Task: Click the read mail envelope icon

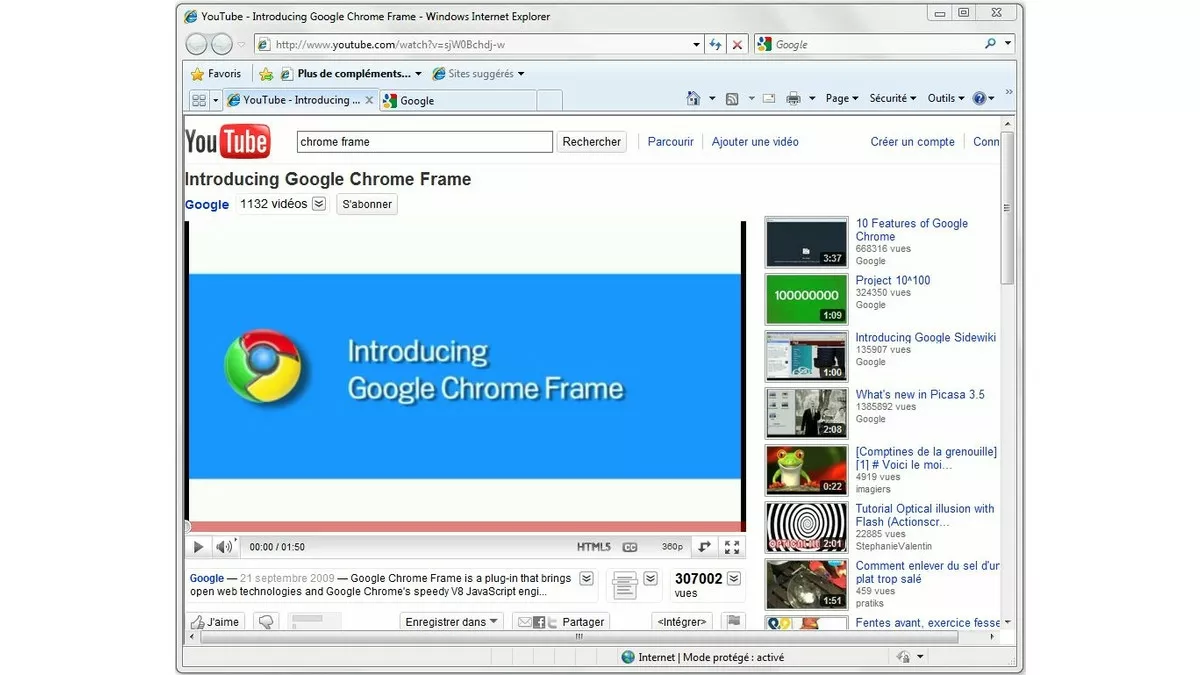Action: point(769,98)
